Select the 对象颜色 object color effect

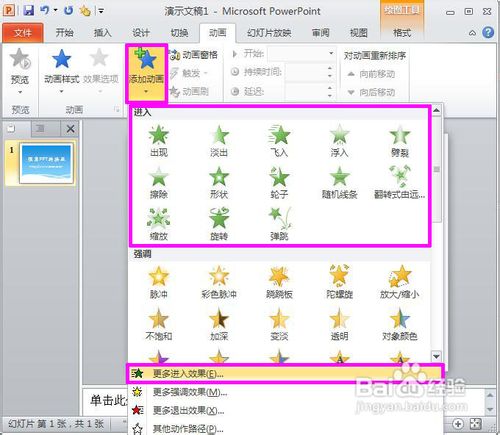pos(399,324)
